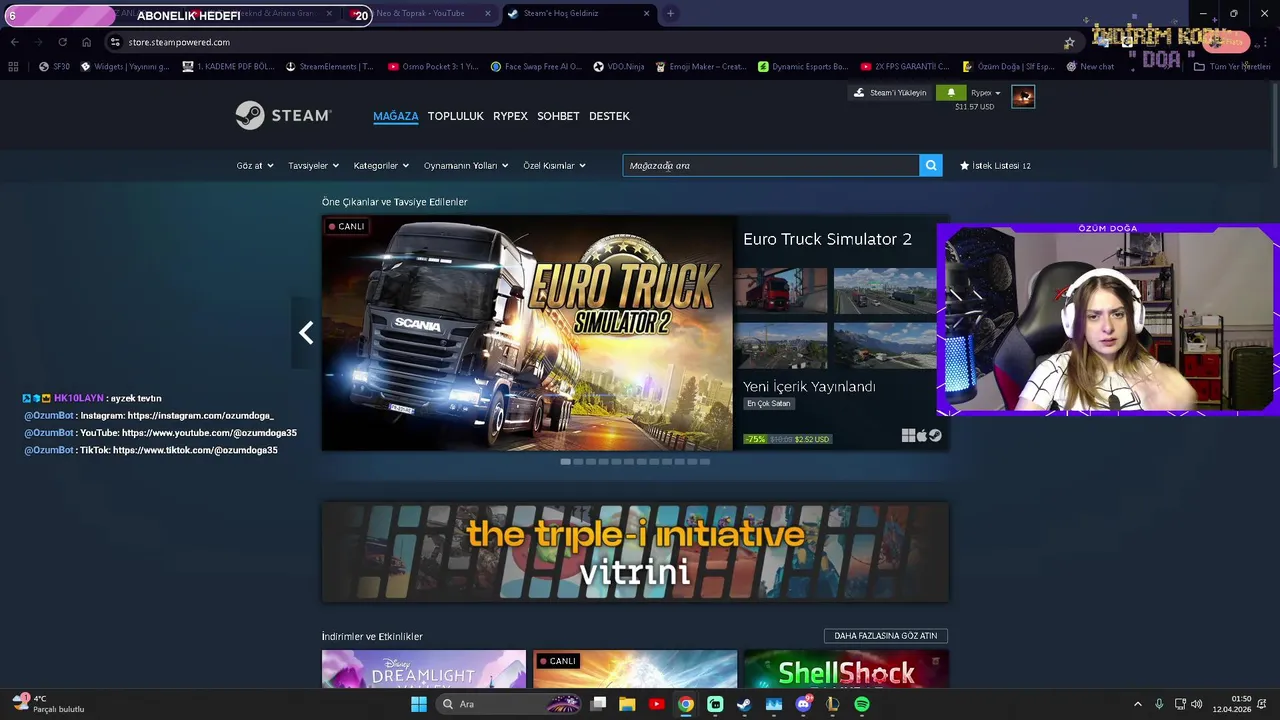Click the store search magnifier button

(x=931, y=165)
